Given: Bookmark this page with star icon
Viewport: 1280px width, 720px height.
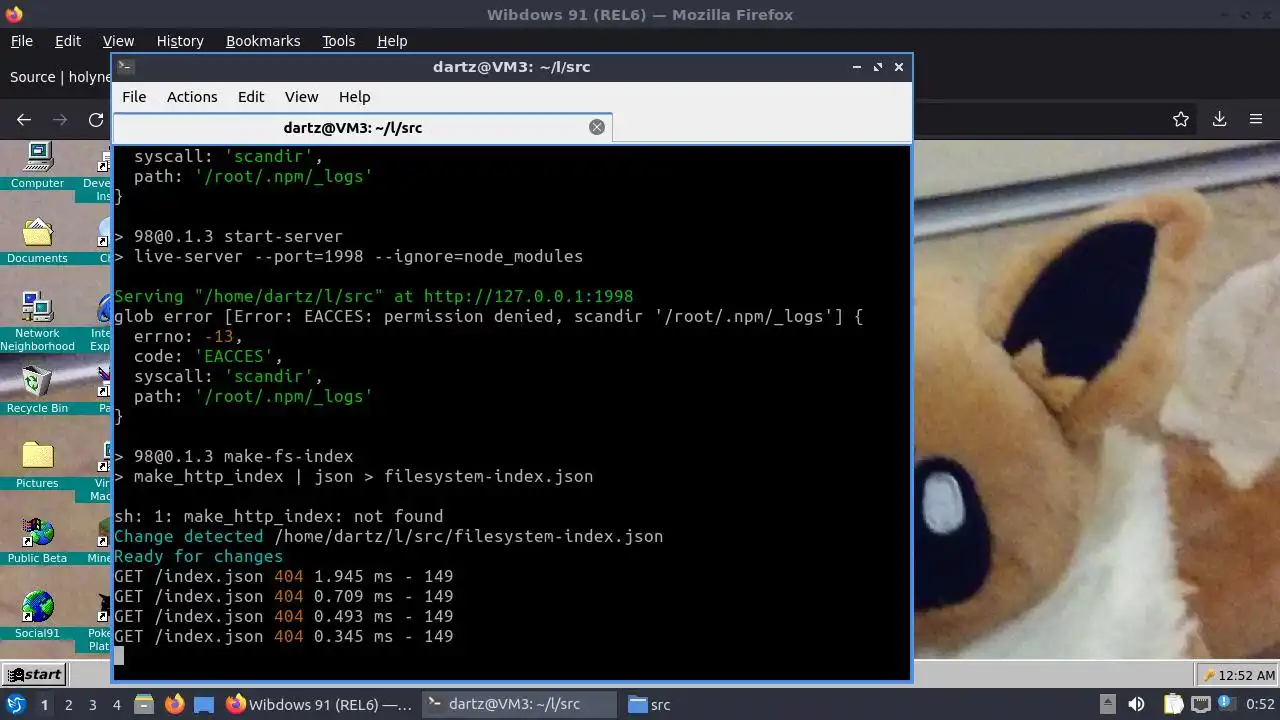Looking at the screenshot, I should coord(1181,119).
